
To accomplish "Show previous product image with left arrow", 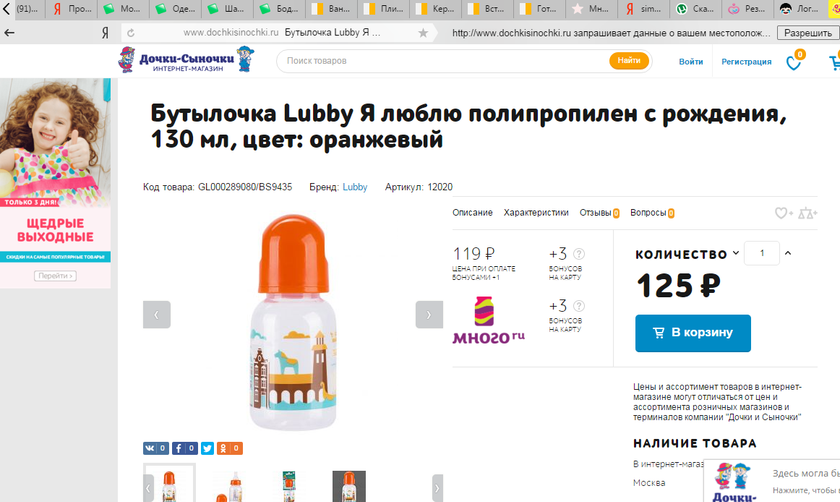I will tap(157, 314).
